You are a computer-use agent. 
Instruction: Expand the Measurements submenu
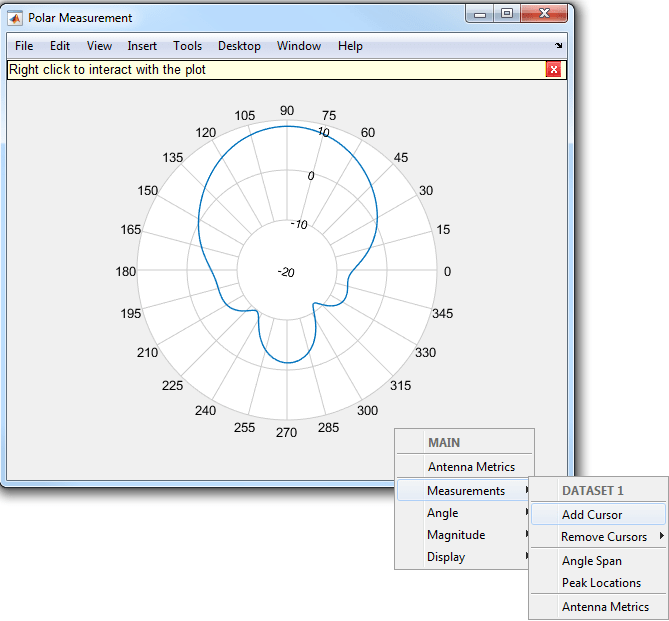[464, 490]
